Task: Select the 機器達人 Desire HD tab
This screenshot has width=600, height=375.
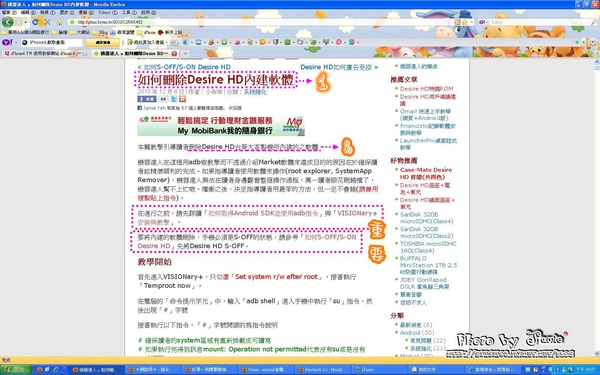Action: point(135,54)
